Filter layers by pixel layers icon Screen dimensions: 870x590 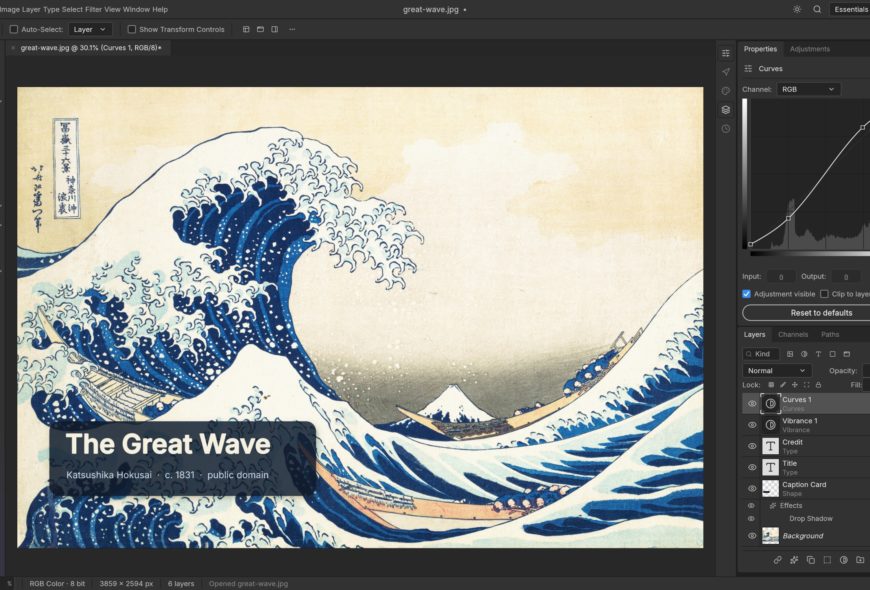(x=790, y=354)
